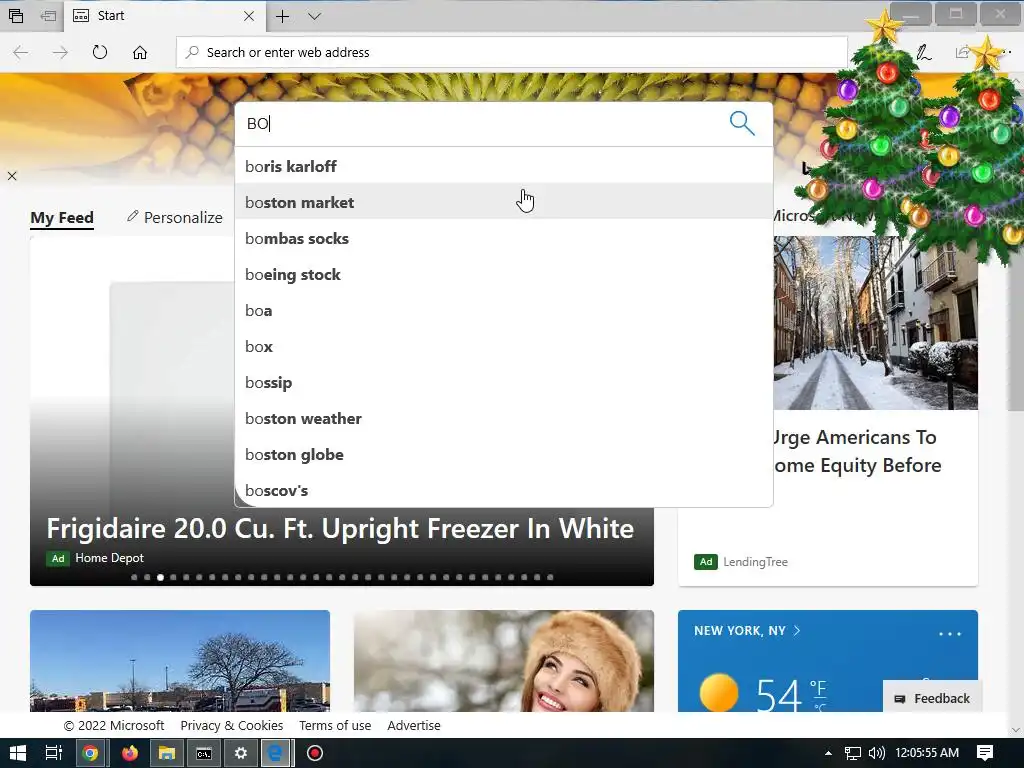Screen dimensions: 1024x768
Task: Refresh the page with the reload icon
Action: (x=100, y=52)
